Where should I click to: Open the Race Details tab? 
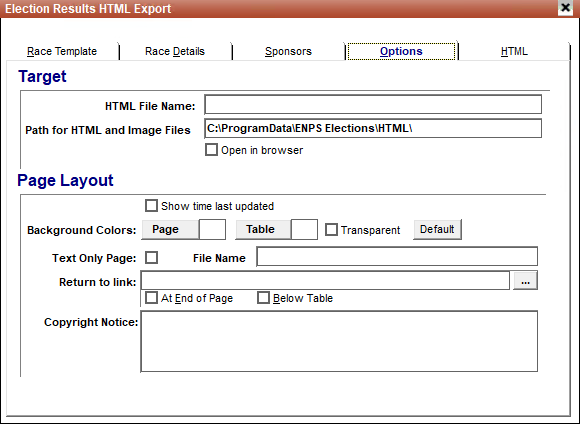[x=175, y=51]
